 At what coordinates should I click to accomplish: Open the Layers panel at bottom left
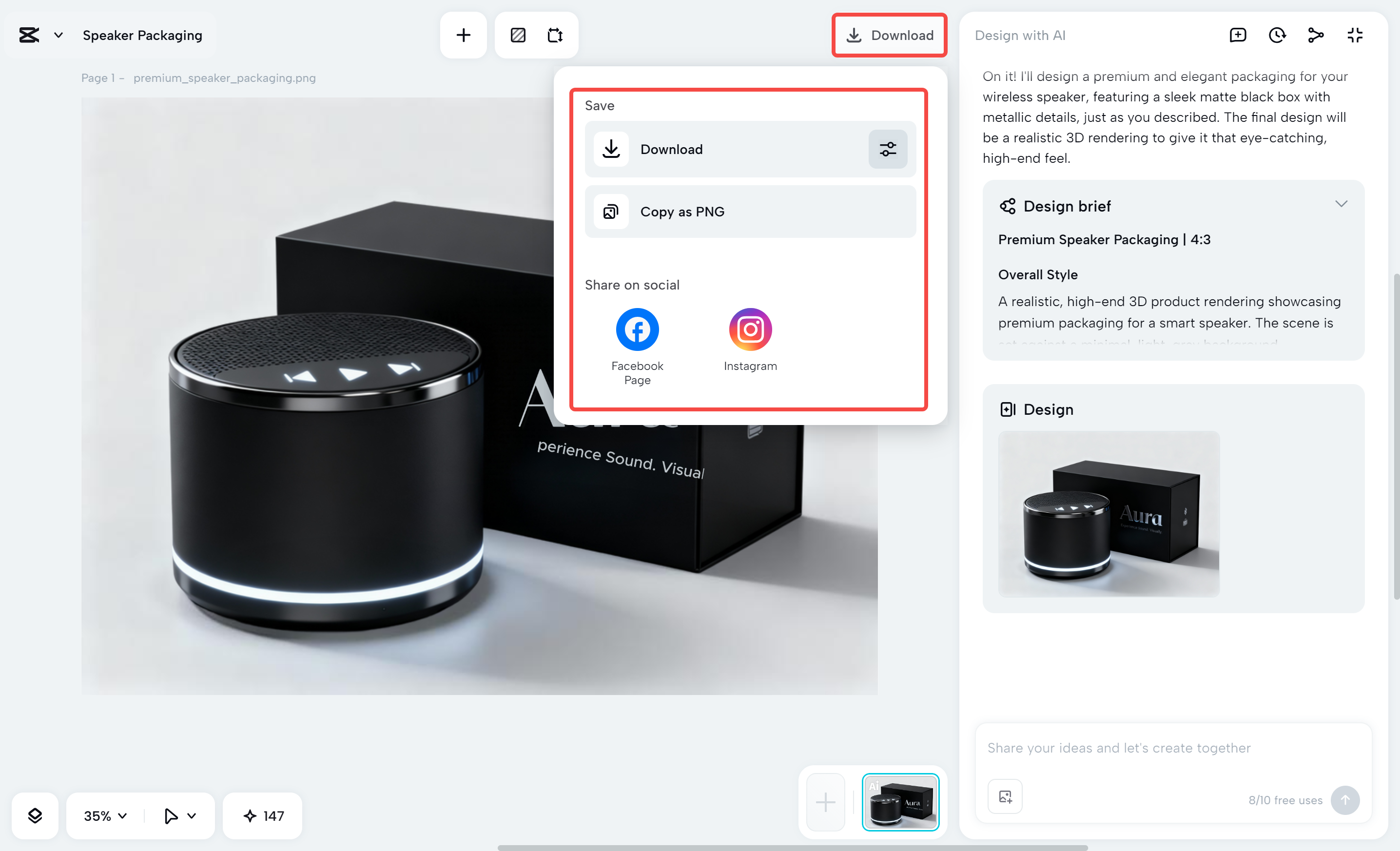coord(35,816)
